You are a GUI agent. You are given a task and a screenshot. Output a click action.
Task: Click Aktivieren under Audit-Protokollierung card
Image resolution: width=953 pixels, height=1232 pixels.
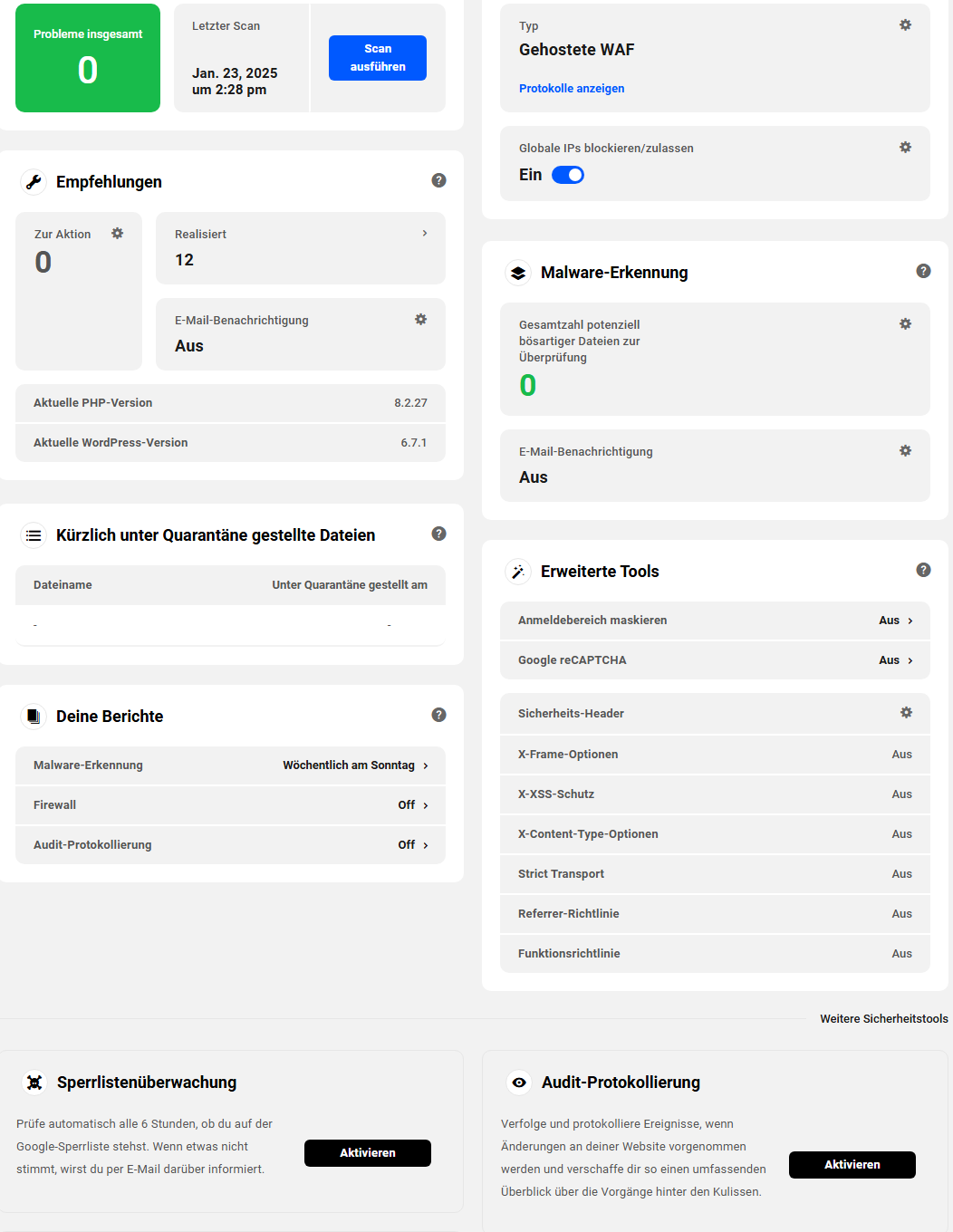pos(852,1165)
